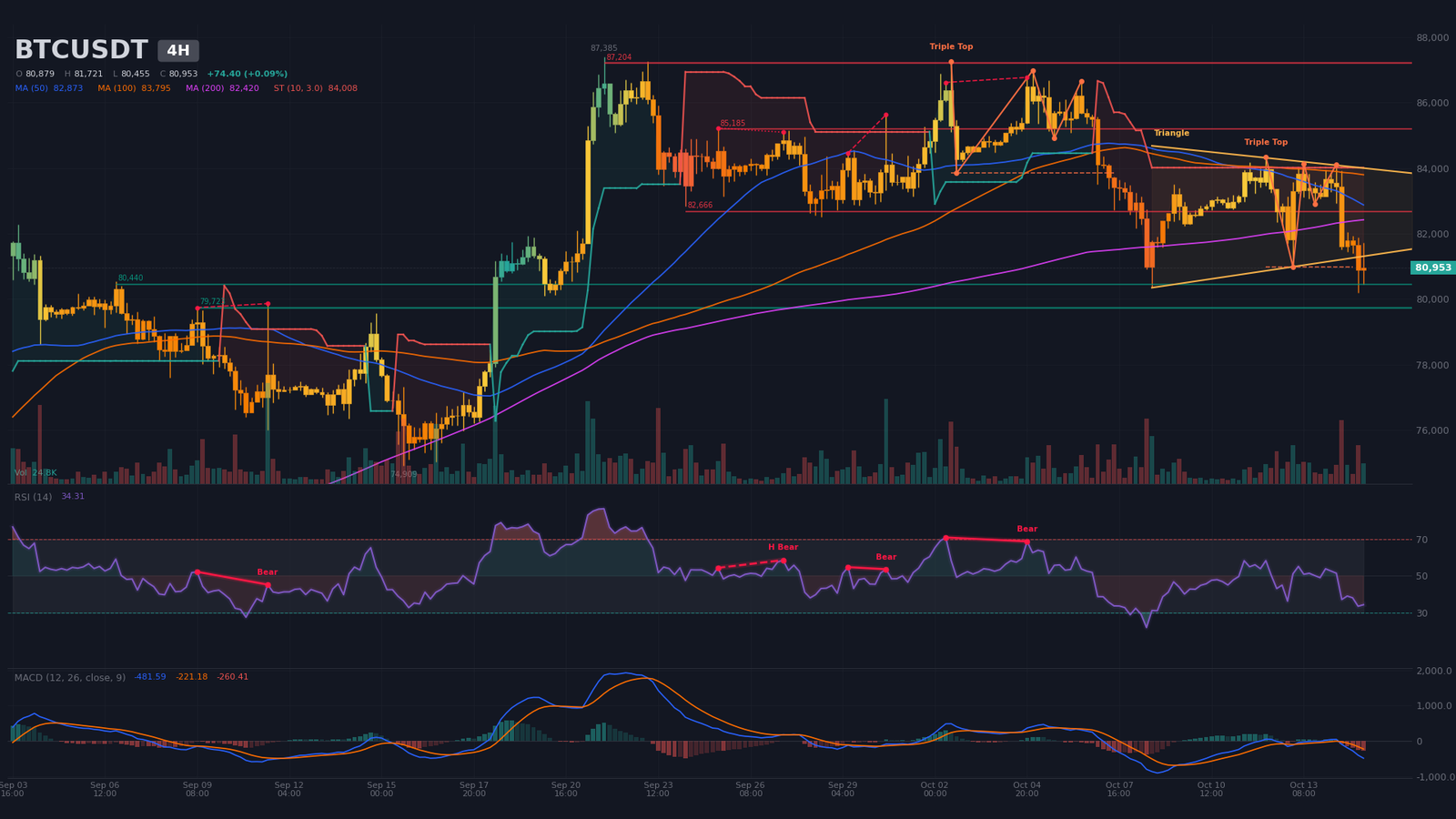This screenshot has height=819, width=1456.
Task: Click the Sep 03 16:00 time axis label
Action: [13, 789]
